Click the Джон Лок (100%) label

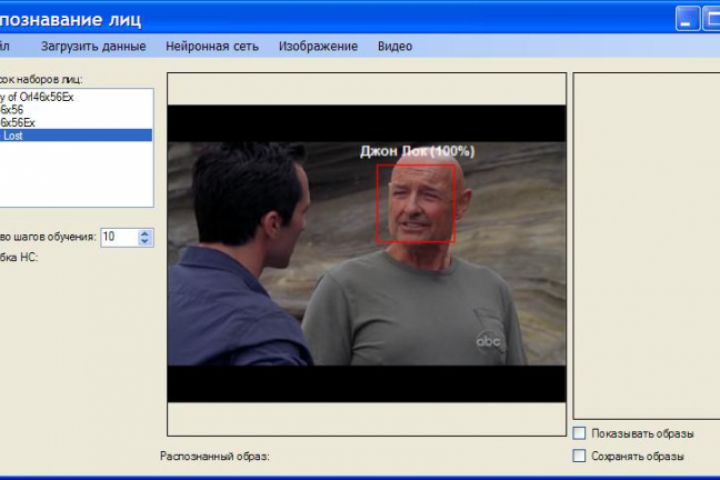(x=417, y=151)
